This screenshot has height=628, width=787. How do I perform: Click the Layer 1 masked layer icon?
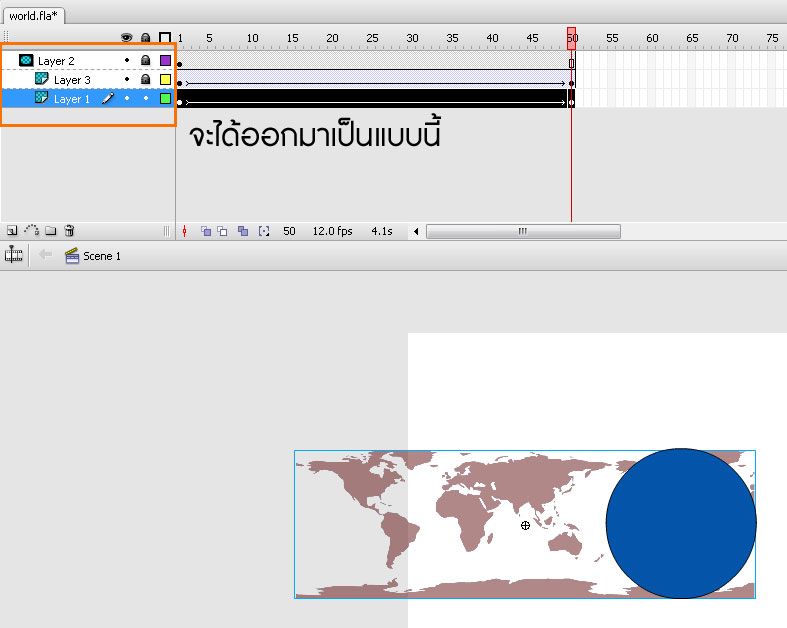[x=42, y=97]
